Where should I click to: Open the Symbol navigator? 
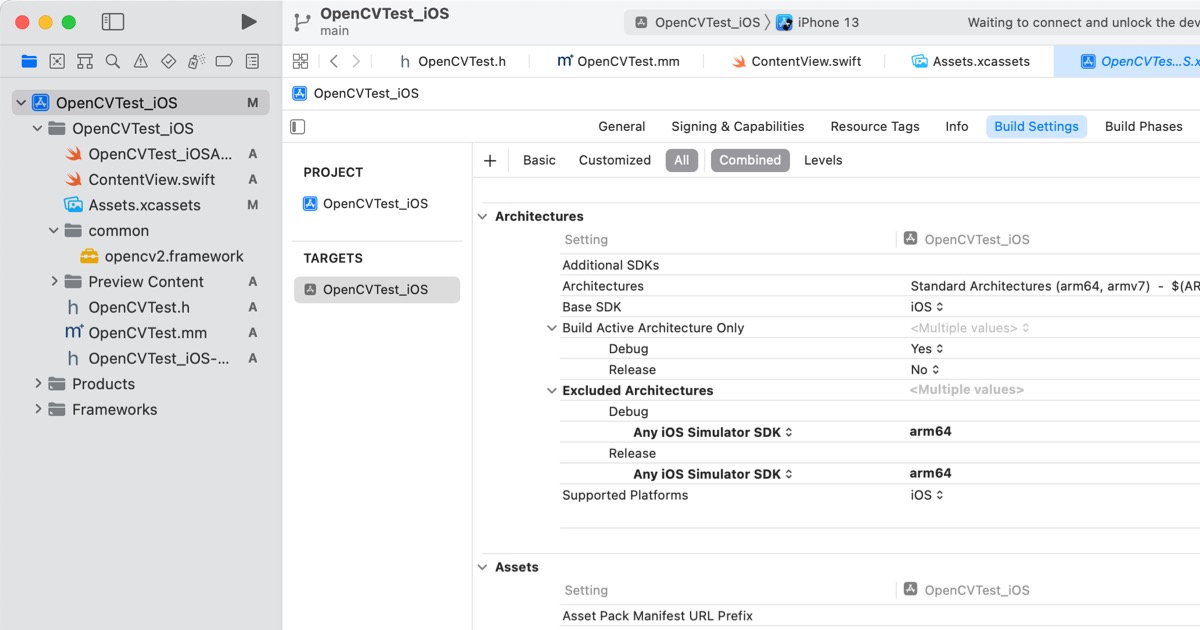pyautogui.click(x=85, y=61)
